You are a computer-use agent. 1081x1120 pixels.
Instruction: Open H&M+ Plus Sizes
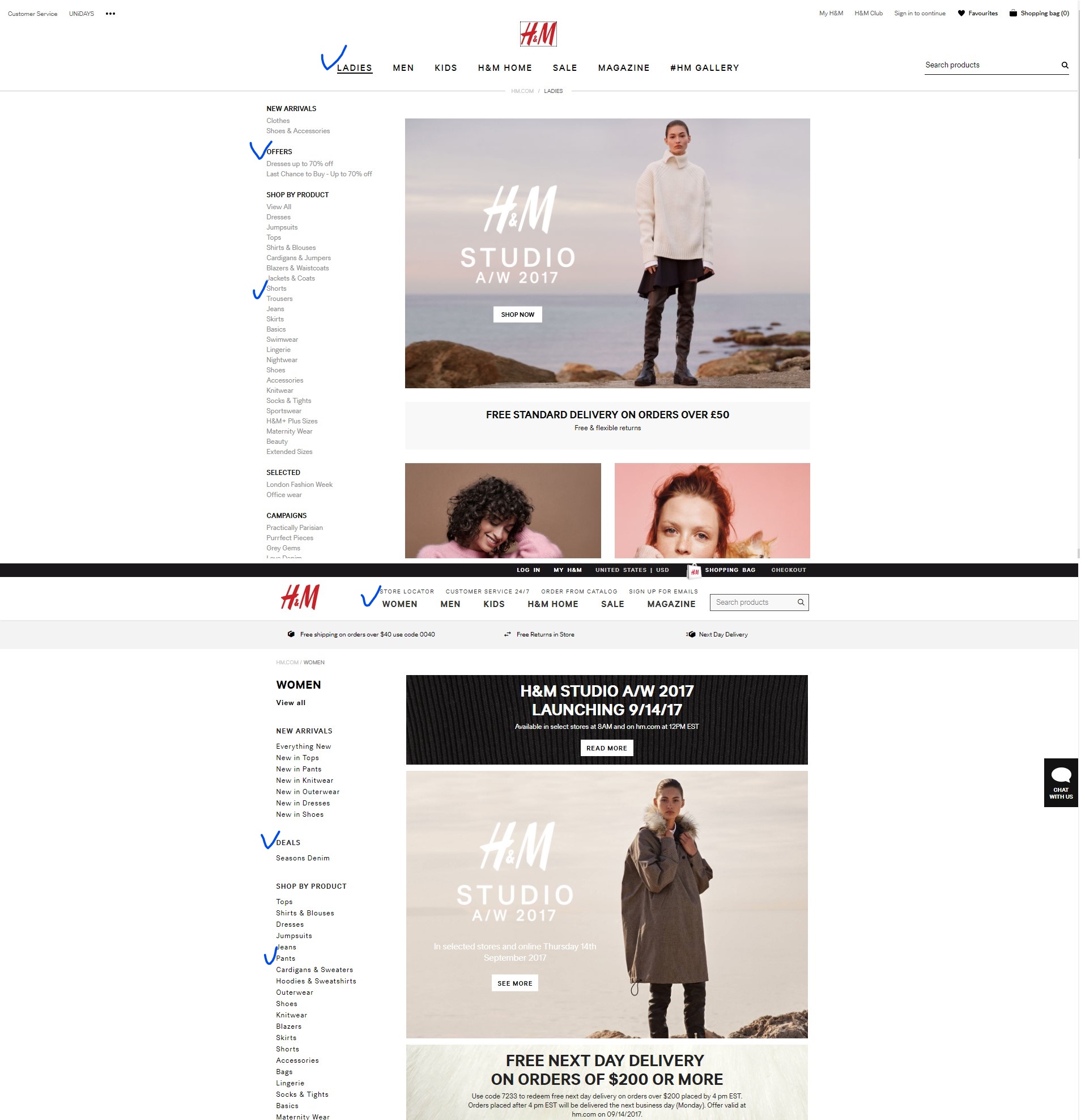pyautogui.click(x=291, y=421)
